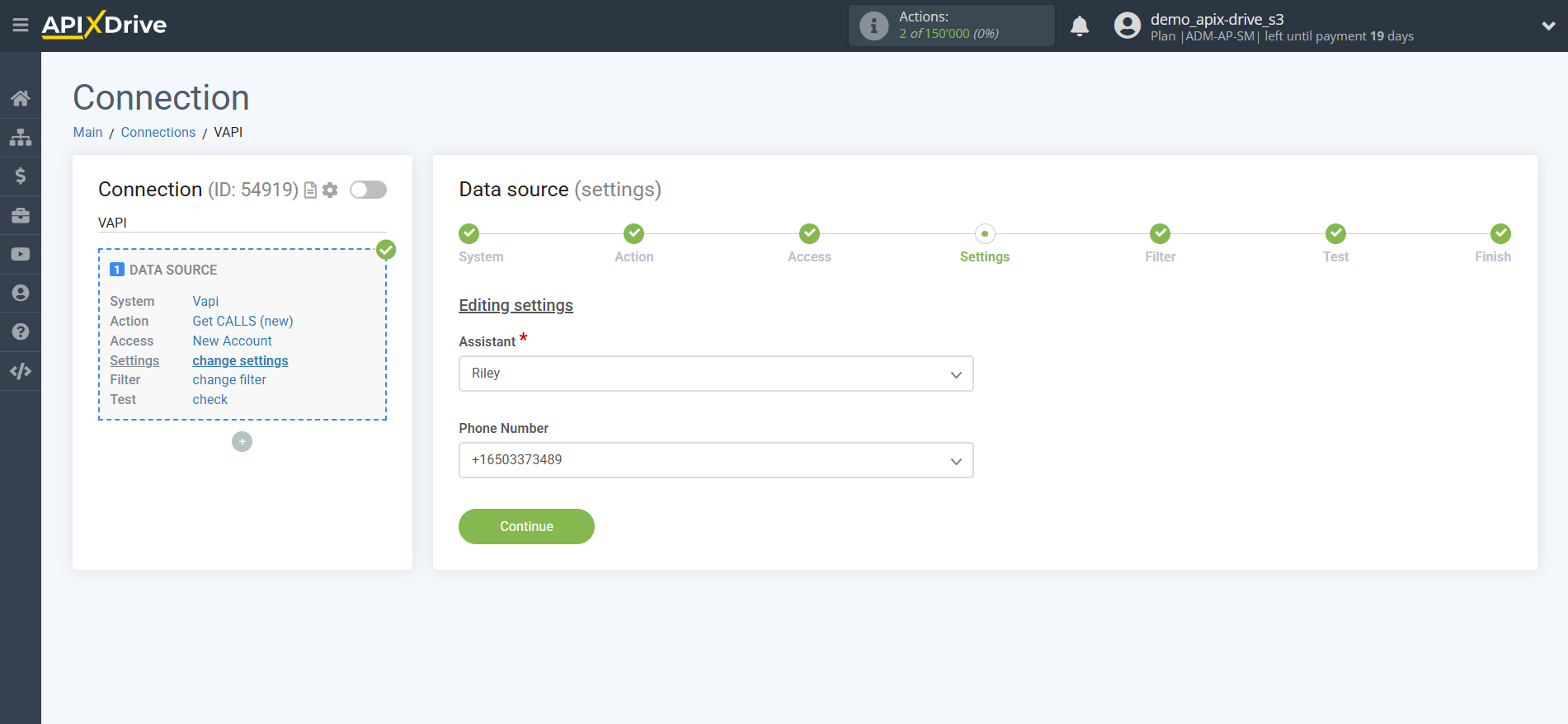
Task: Click the Actions counter panel
Action: click(951, 26)
